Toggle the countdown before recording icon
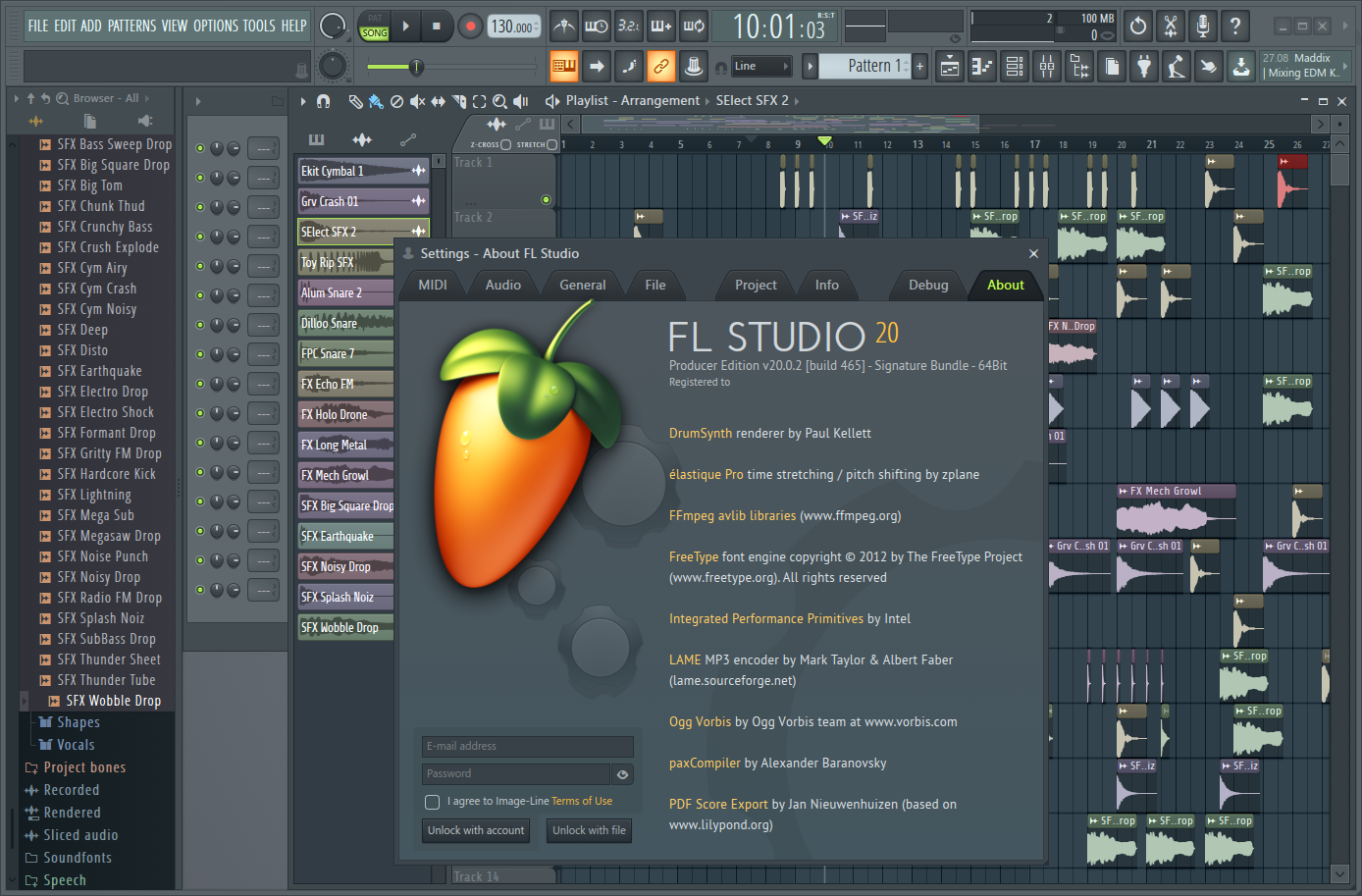This screenshot has width=1362, height=896. (x=629, y=26)
